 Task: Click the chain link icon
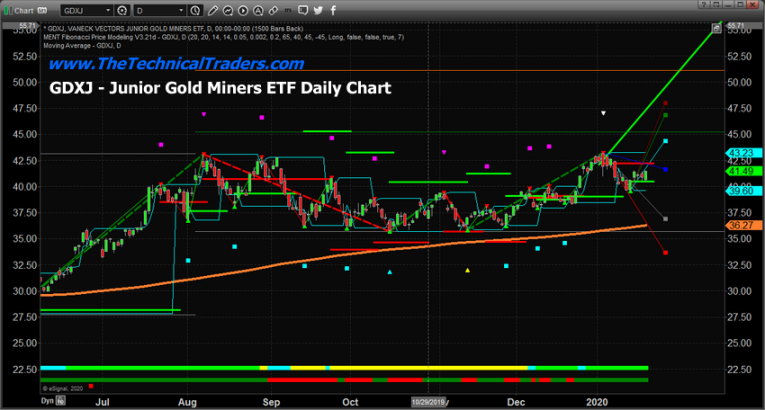(x=273, y=10)
